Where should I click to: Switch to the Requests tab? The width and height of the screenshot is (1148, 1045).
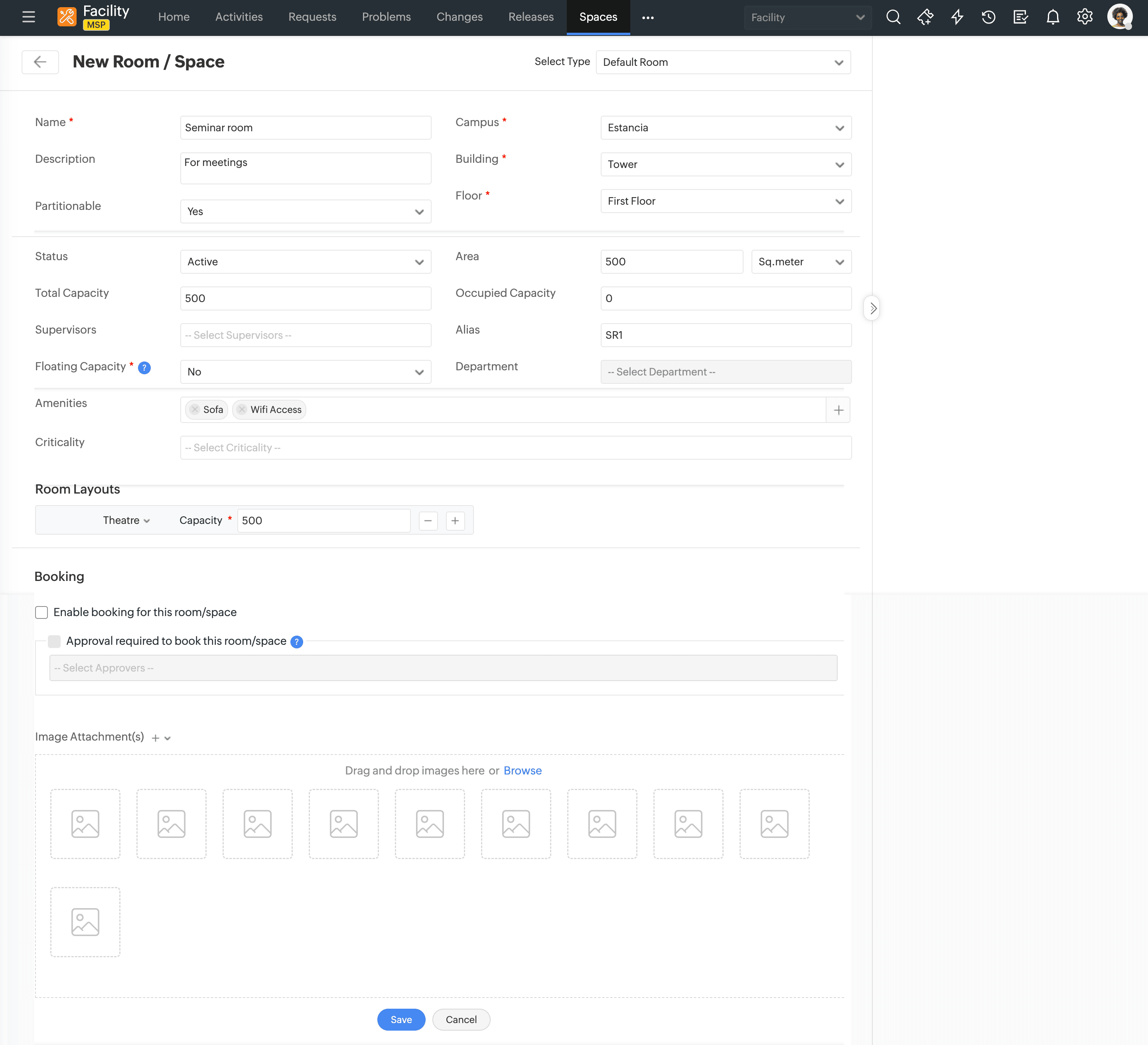[x=312, y=17]
